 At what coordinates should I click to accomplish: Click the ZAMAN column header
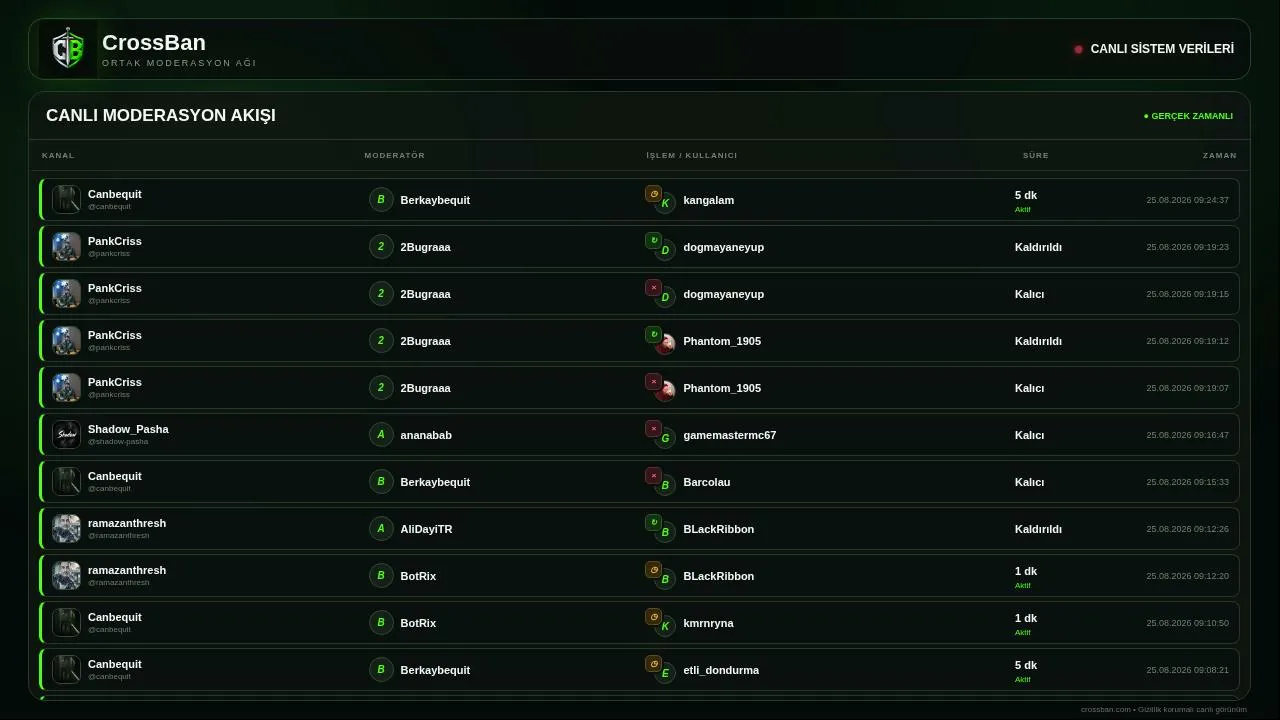pos(1220,156)
